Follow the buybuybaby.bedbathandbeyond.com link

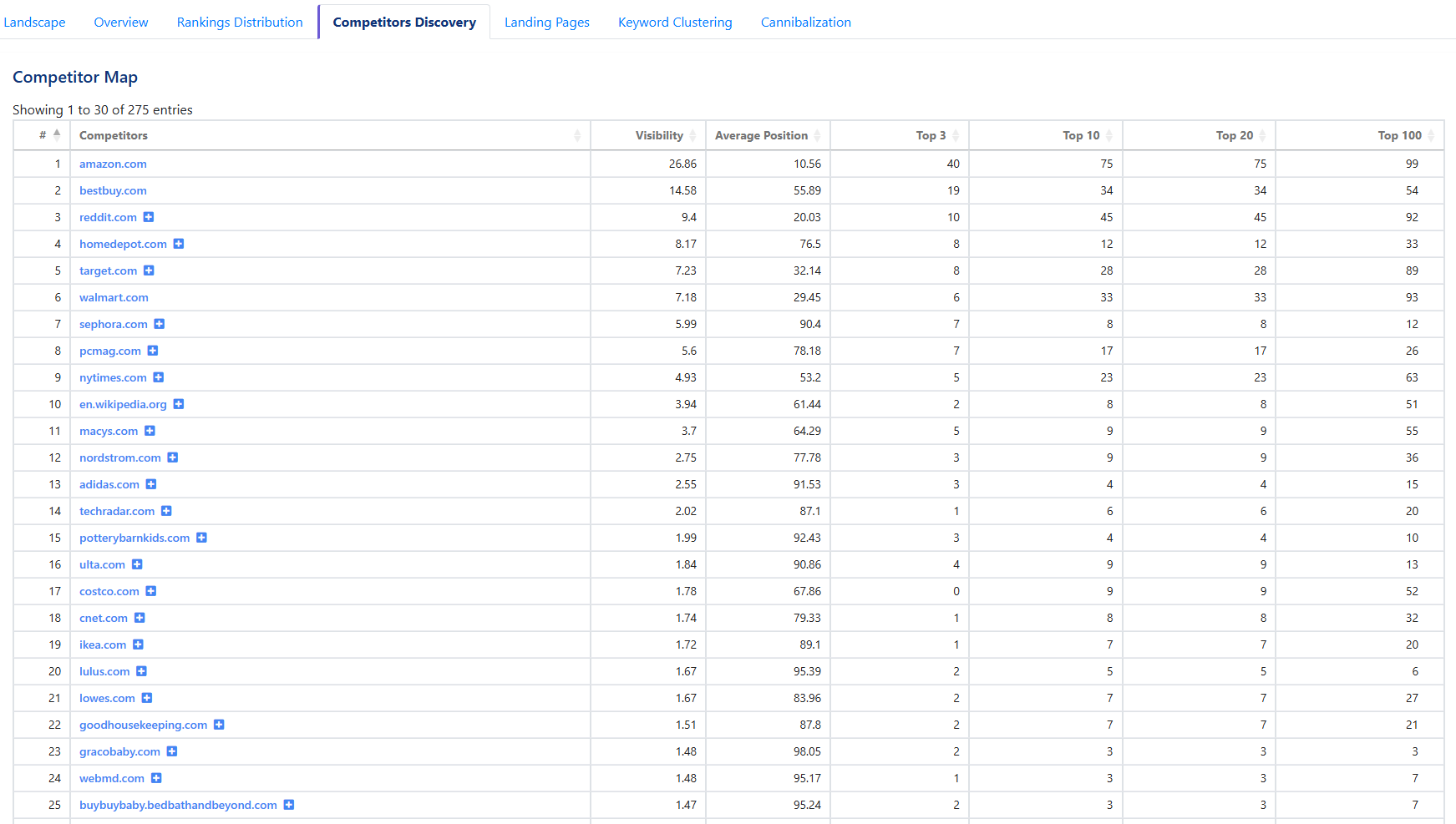coord(178,805)
